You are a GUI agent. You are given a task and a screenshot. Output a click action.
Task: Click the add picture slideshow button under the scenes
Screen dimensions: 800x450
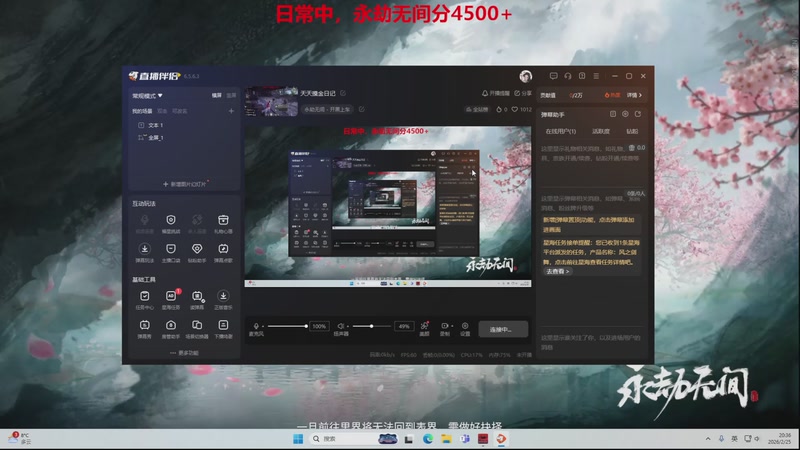click(x=185, y=184)
